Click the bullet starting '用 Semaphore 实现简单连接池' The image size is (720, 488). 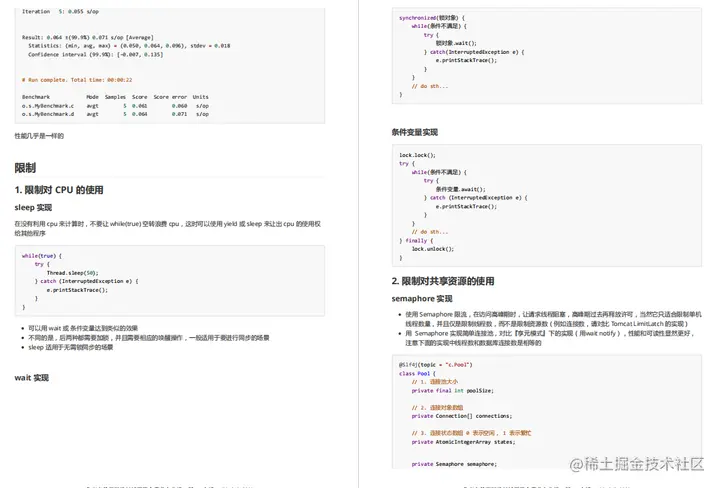coord(550,338)
